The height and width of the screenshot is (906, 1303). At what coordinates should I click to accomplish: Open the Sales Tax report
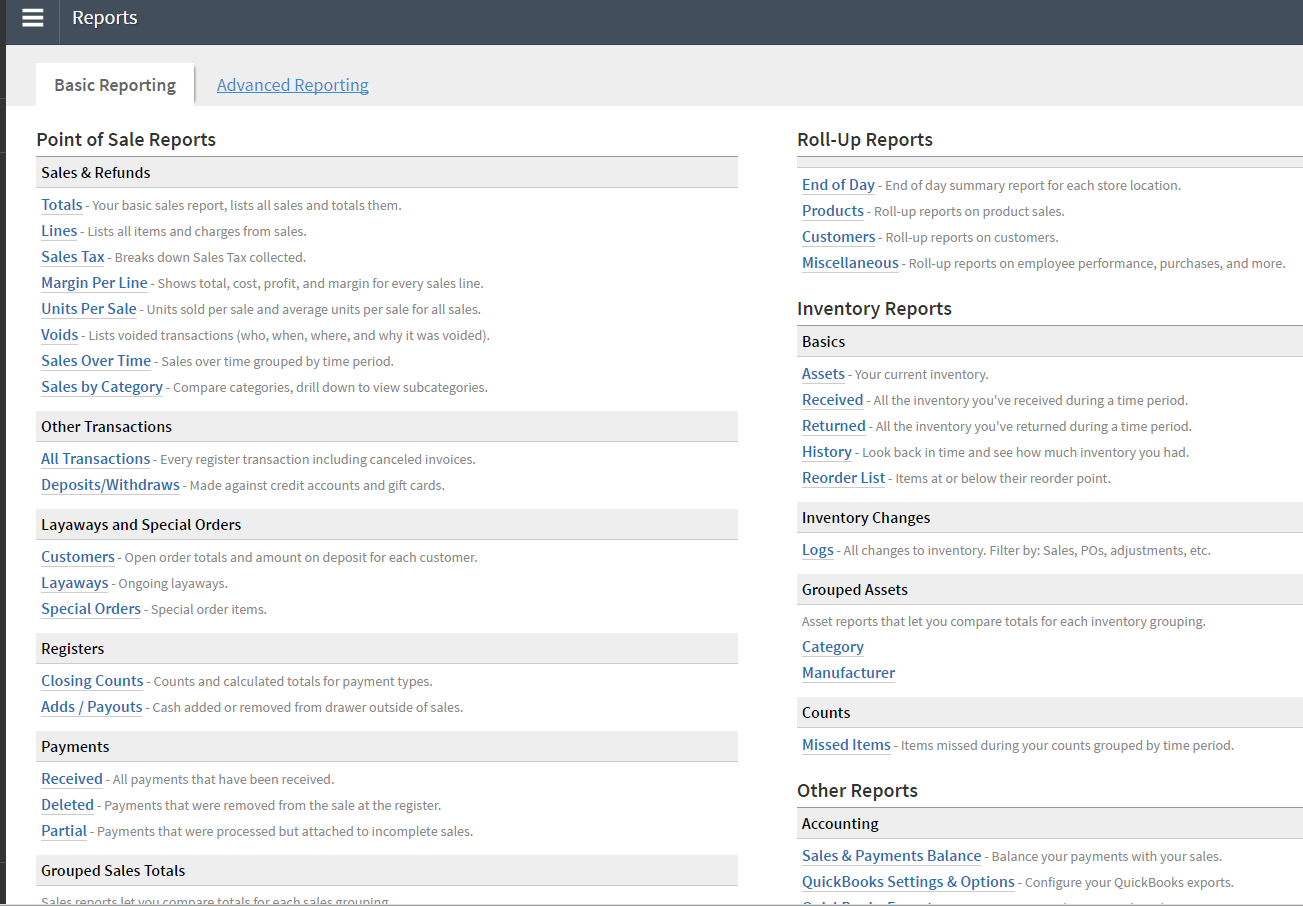click(x=73, y=257)
